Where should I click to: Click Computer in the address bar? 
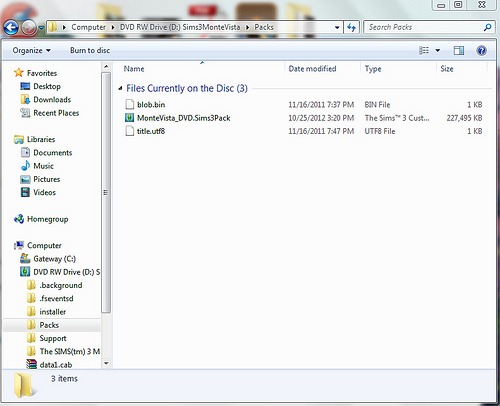coord(88,27)
